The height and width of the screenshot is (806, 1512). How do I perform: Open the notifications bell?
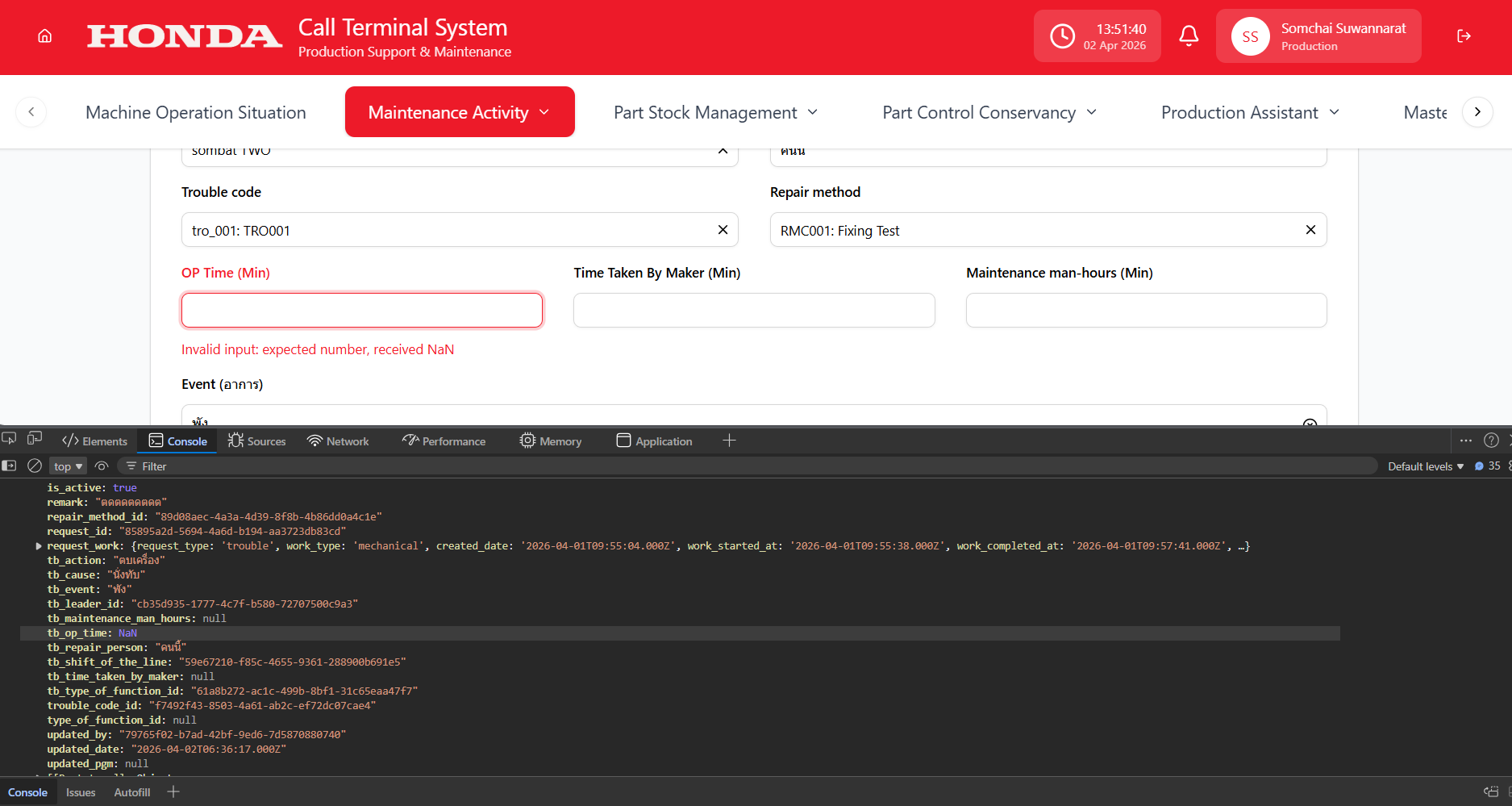coord(1189,36)
